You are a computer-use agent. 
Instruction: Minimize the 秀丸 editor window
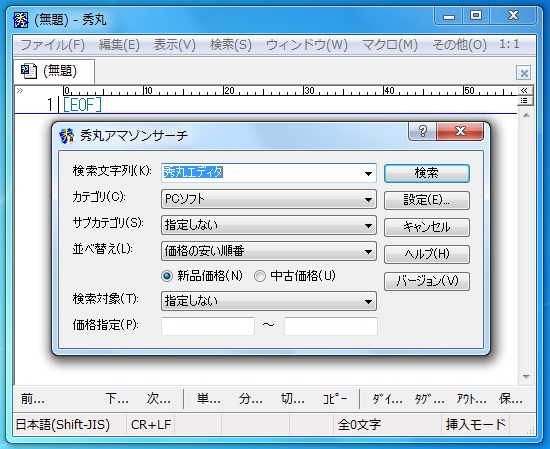pos(449,16)
